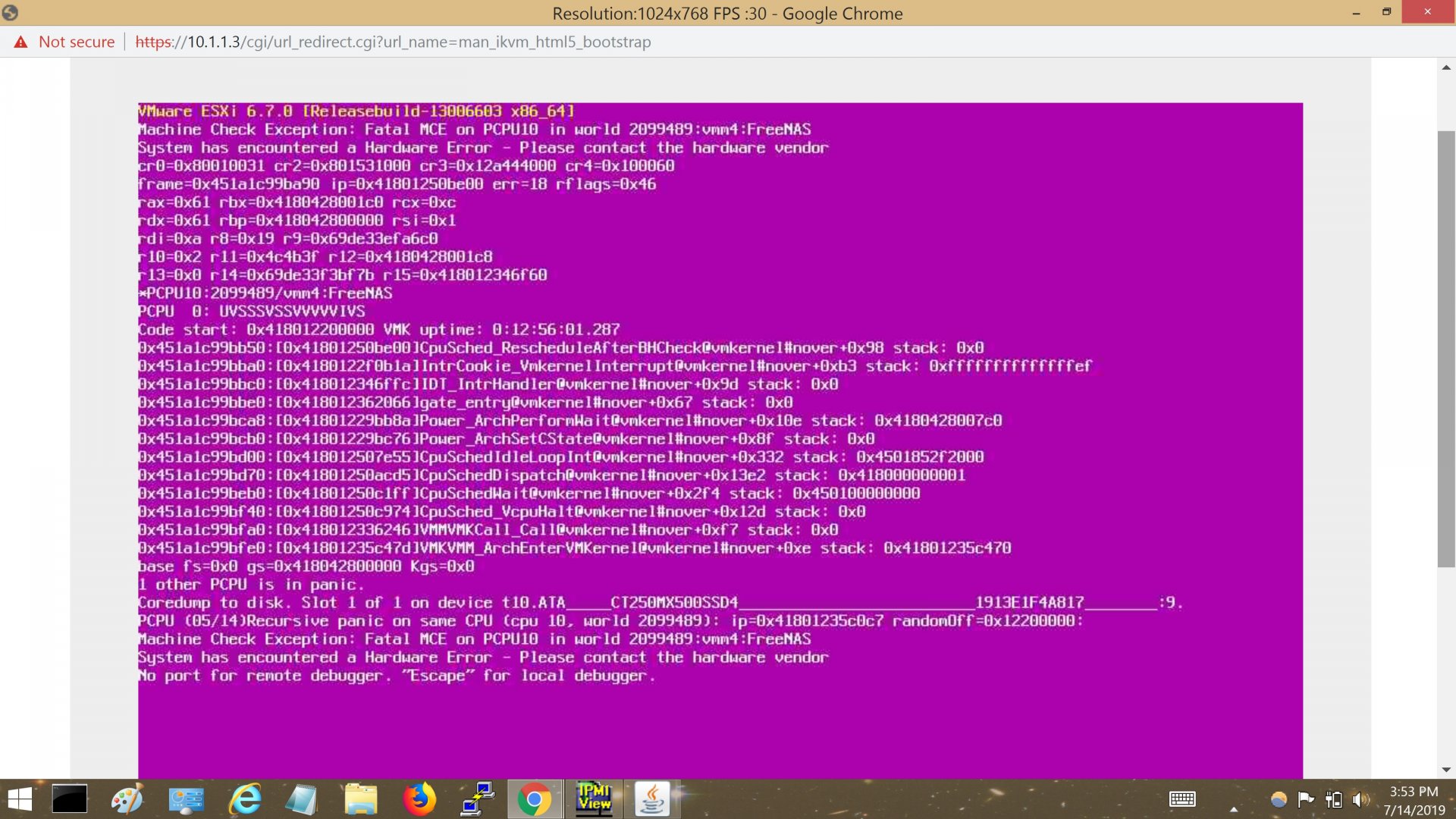Screen dimensions: 1456x819
Task: Click the 'Coredump to disk' line
Action: point(660,603)
